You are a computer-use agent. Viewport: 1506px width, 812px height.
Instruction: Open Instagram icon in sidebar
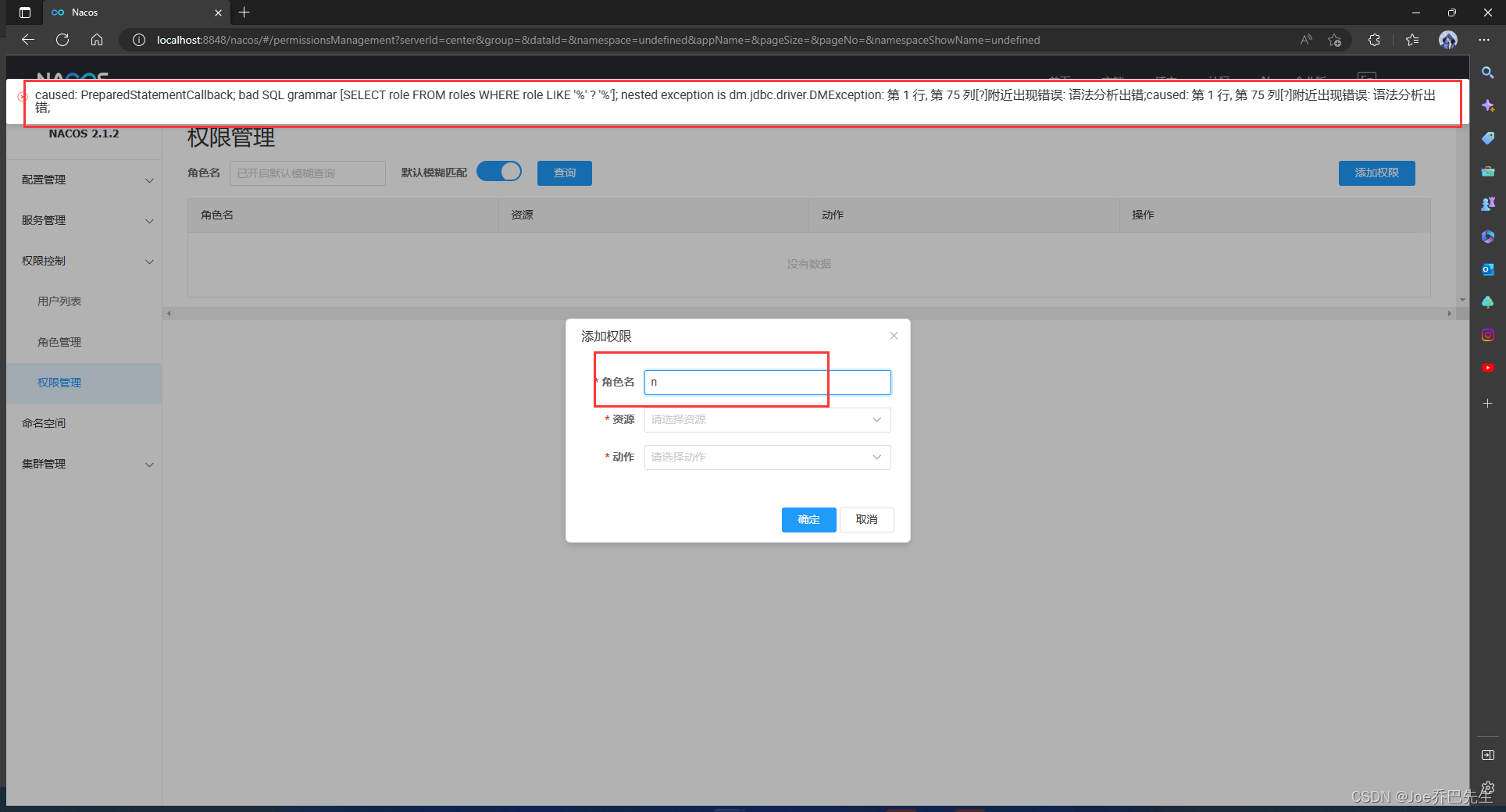(1488, 335)
